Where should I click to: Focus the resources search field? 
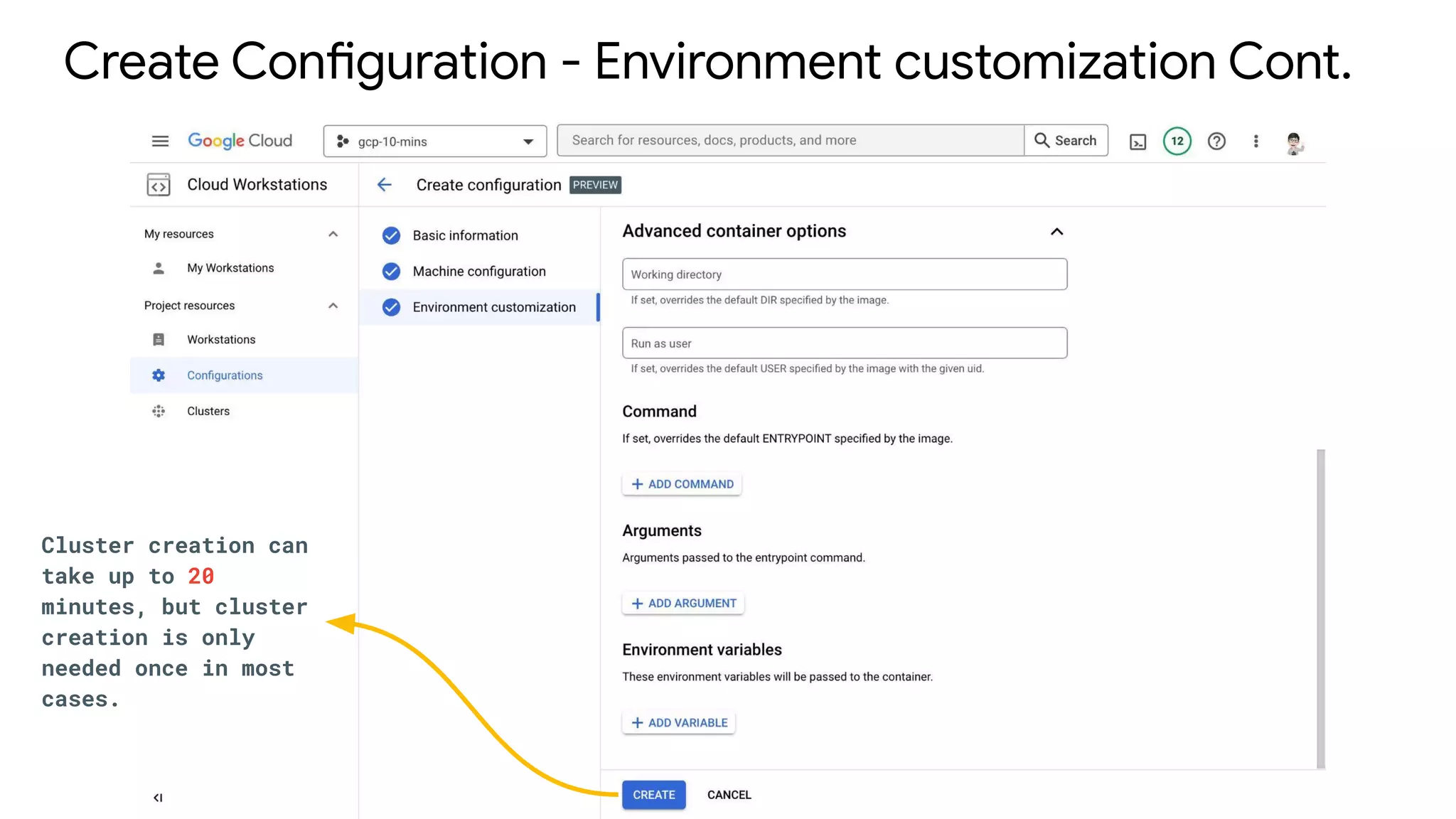point(791,140)
